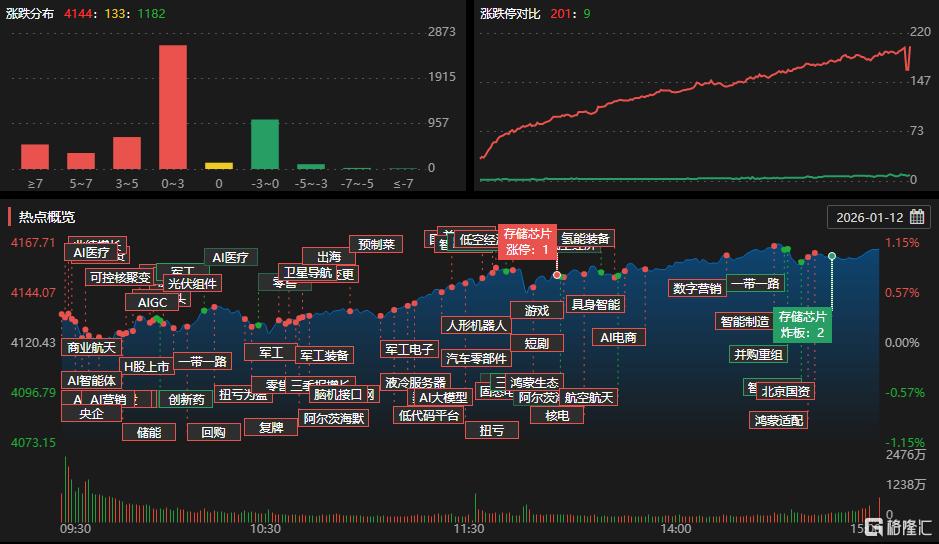Select the 氢能装备 tag
Screen dimensions: 939x544
(x=585, y=238)
